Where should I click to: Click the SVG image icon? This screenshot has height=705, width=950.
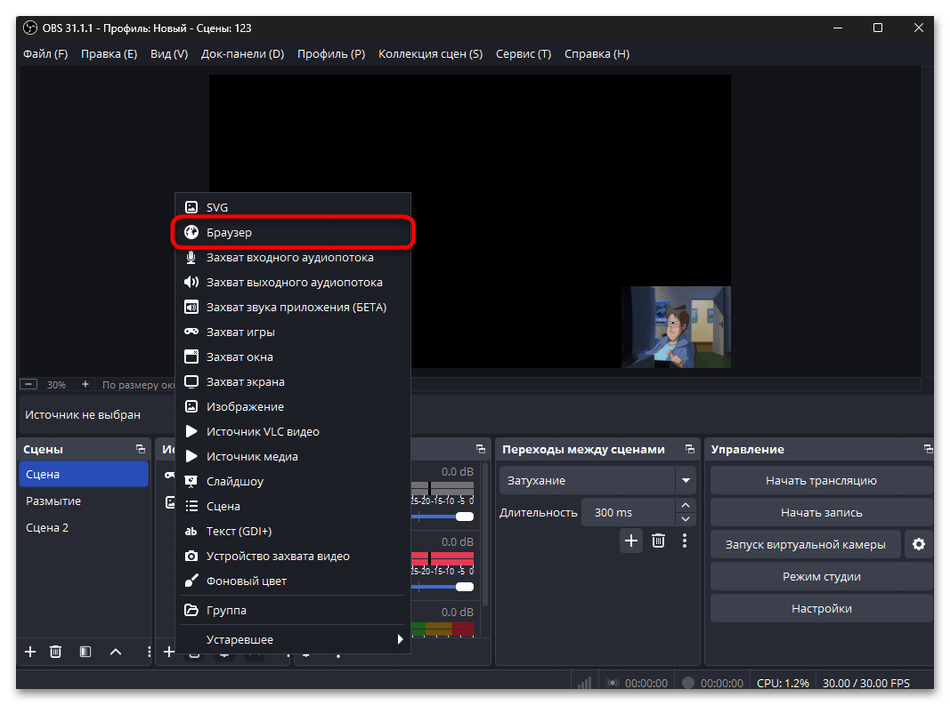pos(191,207)
